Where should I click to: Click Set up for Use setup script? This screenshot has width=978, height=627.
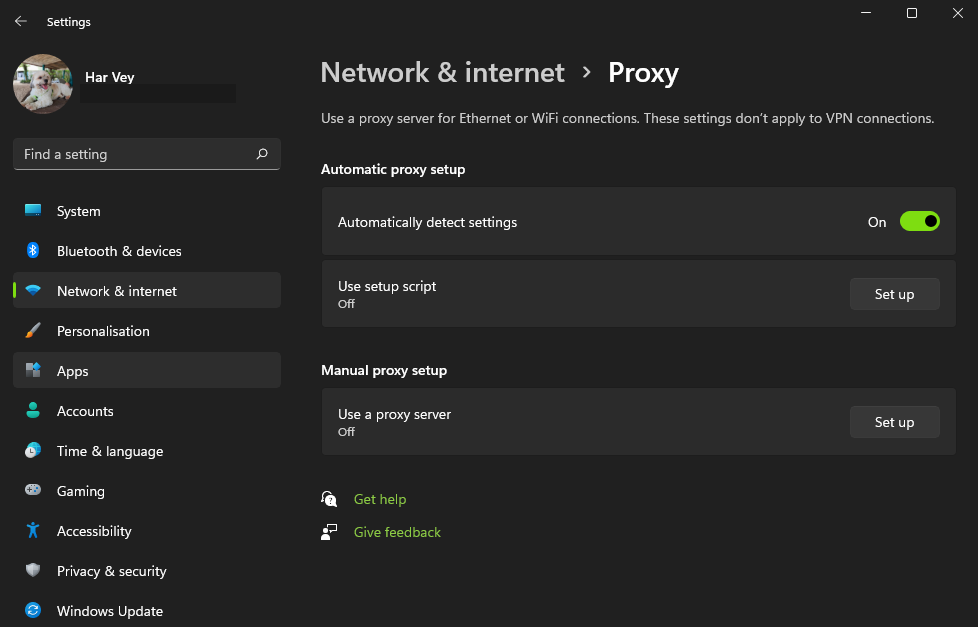coord(894,294)
